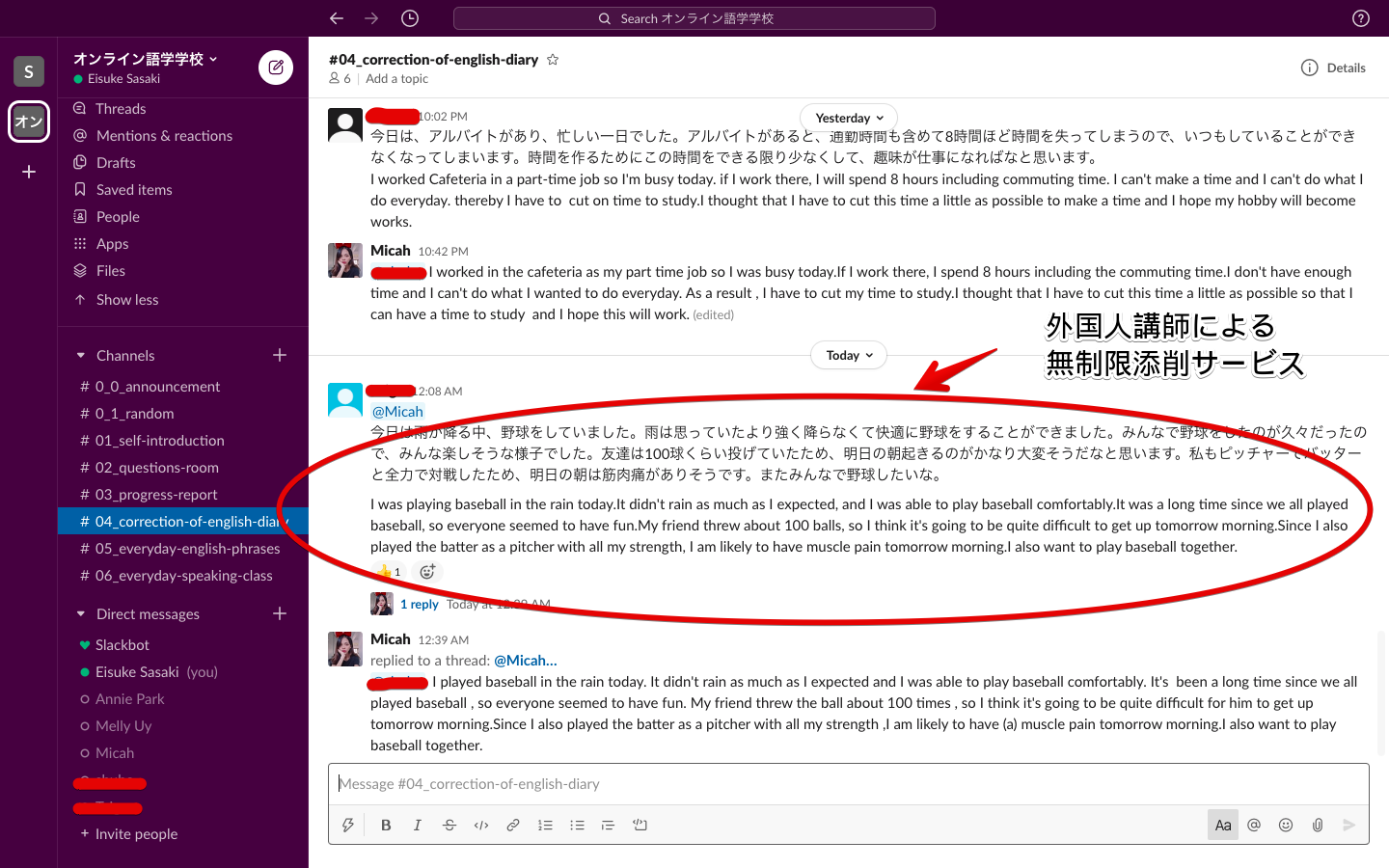Open the workspace name dropdown menu
Screen dimensions: 1389x868
click(x=146, y=59)
